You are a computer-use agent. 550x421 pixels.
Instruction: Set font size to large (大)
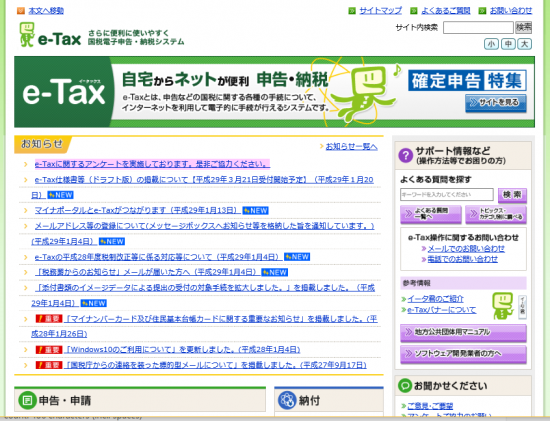click(524, 44)
